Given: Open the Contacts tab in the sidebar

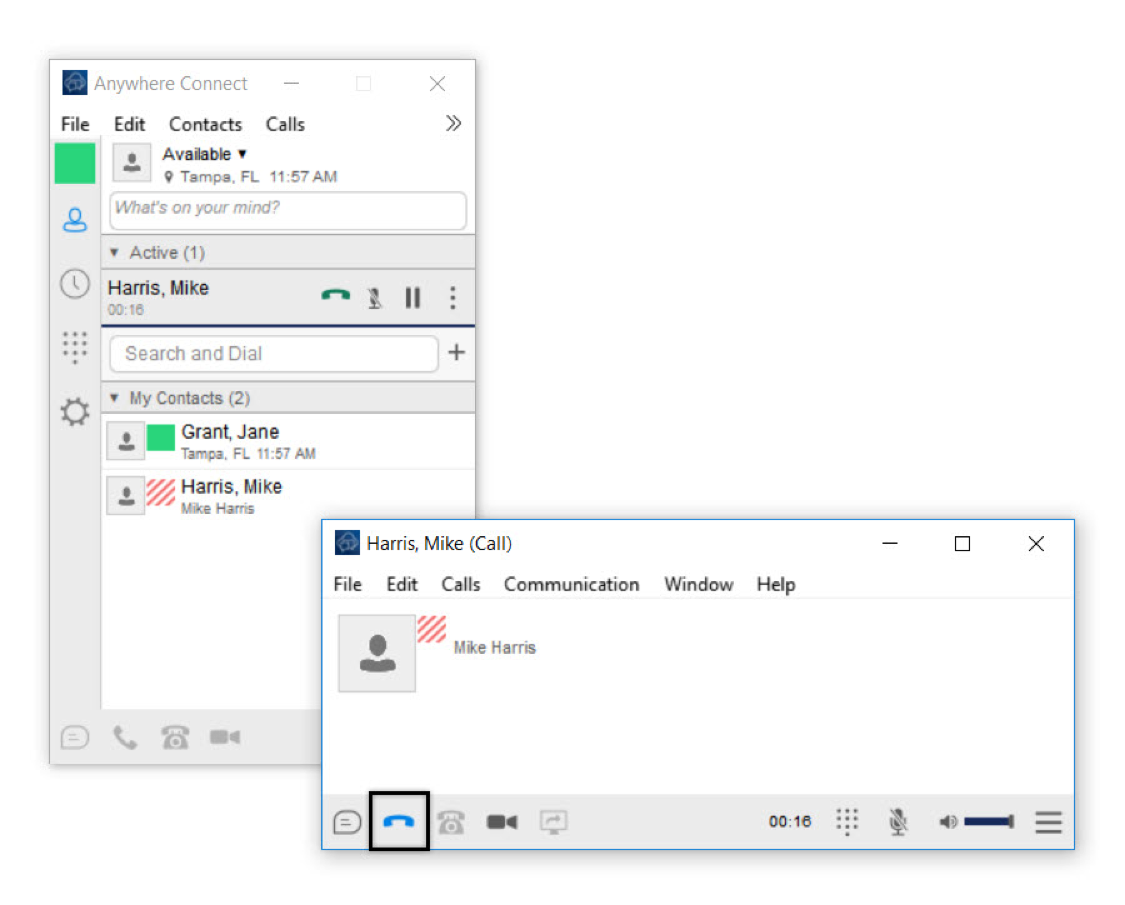Looking at the screenshot, I should tap(75, 220).
